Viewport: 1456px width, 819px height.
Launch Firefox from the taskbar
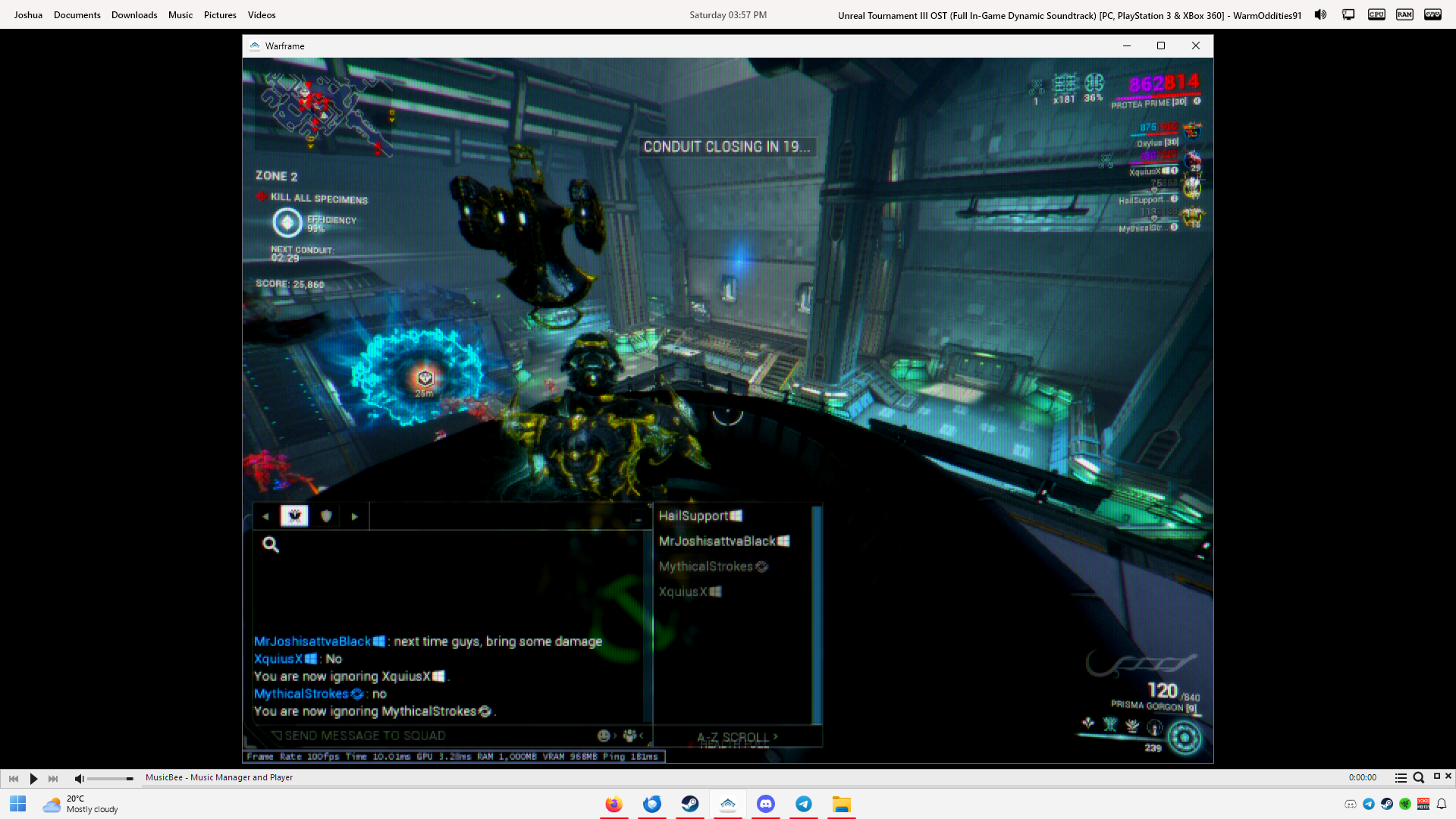[614, 804]
